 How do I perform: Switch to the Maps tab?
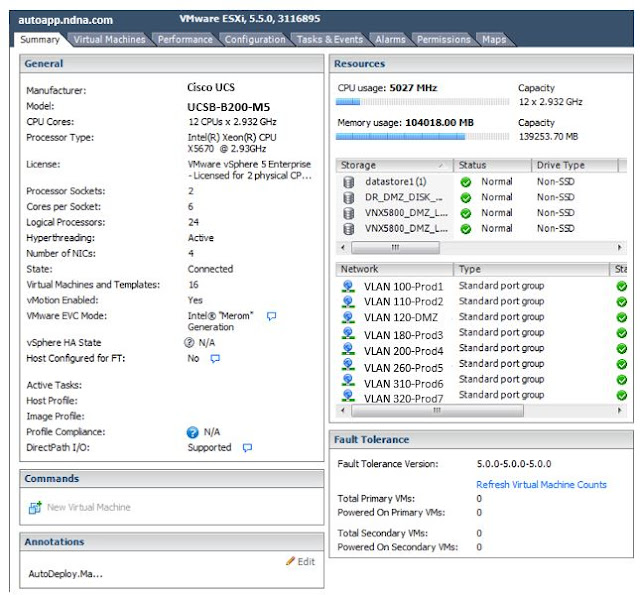tap(494, 40)
